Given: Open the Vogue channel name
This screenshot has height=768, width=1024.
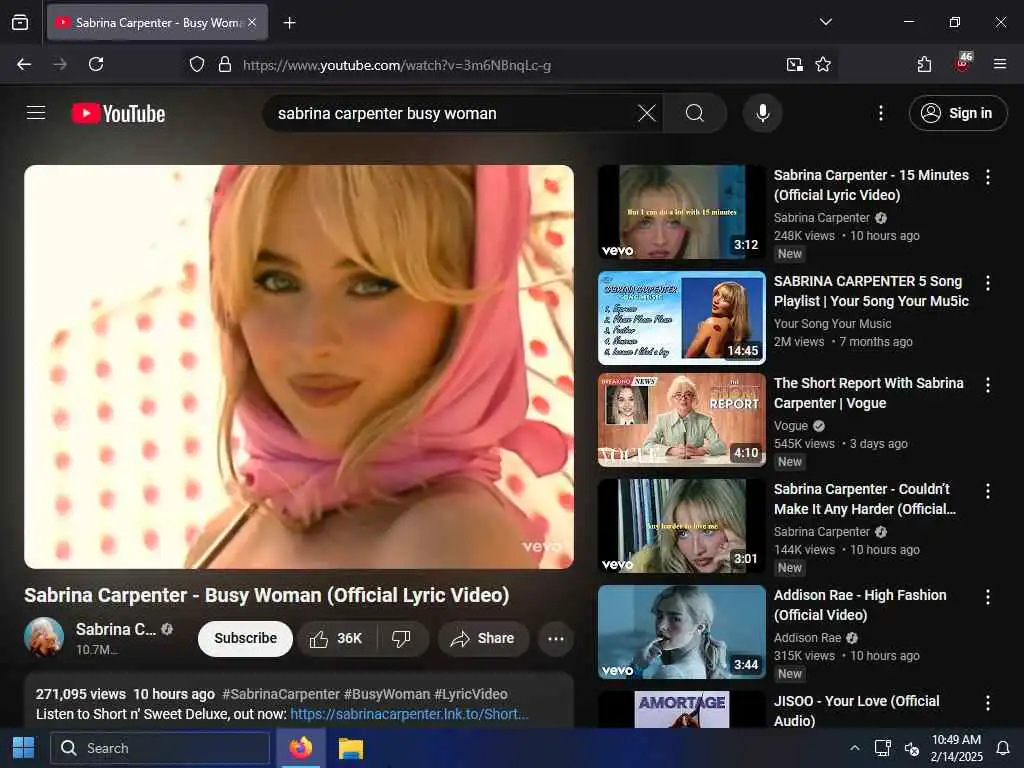Looking at the screenshot, I should tap(791, 426).
